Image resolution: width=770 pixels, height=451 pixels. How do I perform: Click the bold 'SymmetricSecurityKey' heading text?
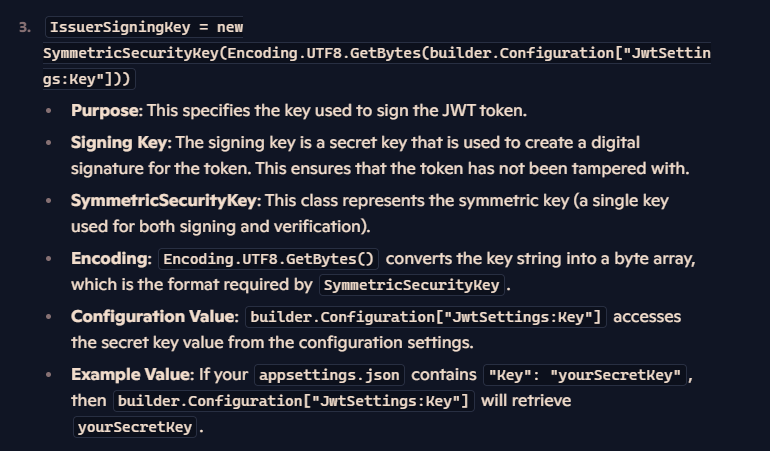click(164, 200)
